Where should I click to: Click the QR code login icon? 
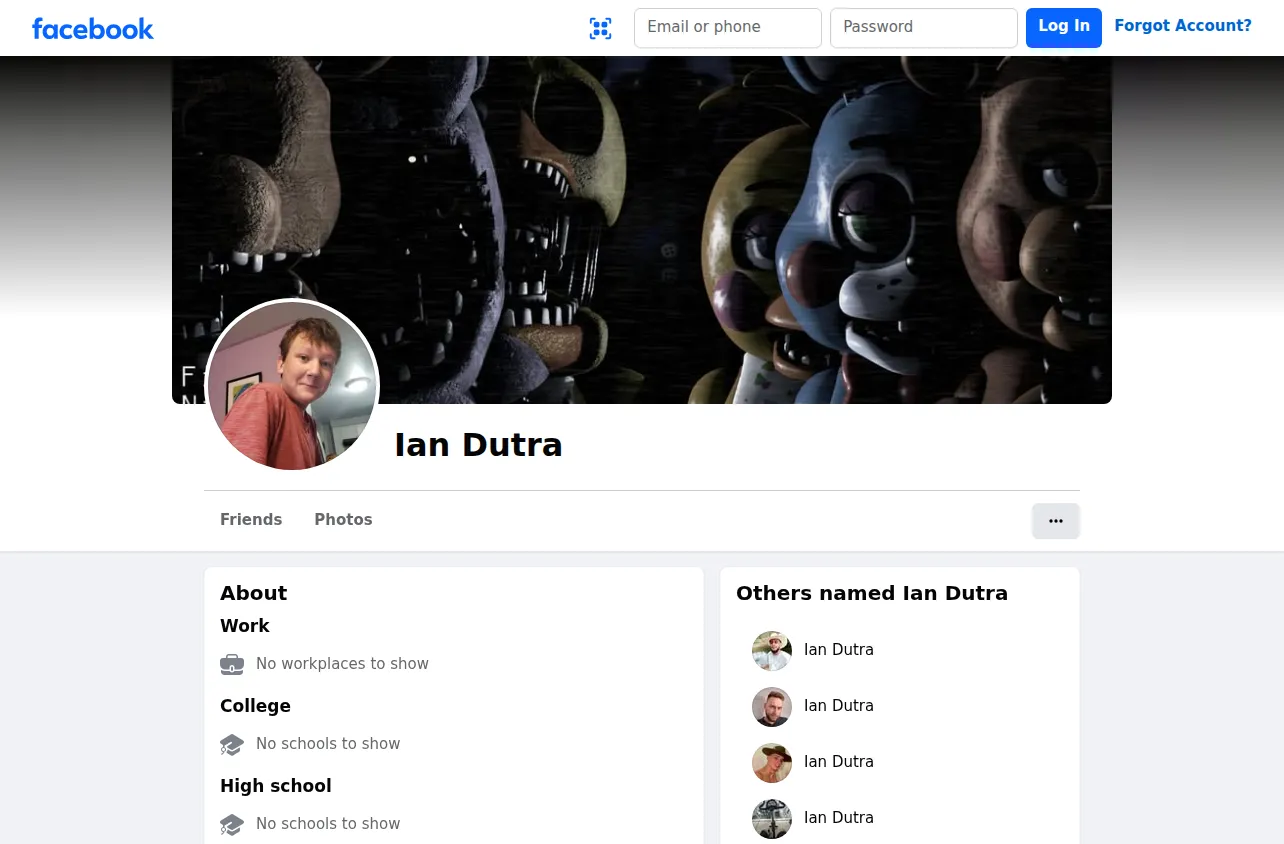tap(600, 29)
